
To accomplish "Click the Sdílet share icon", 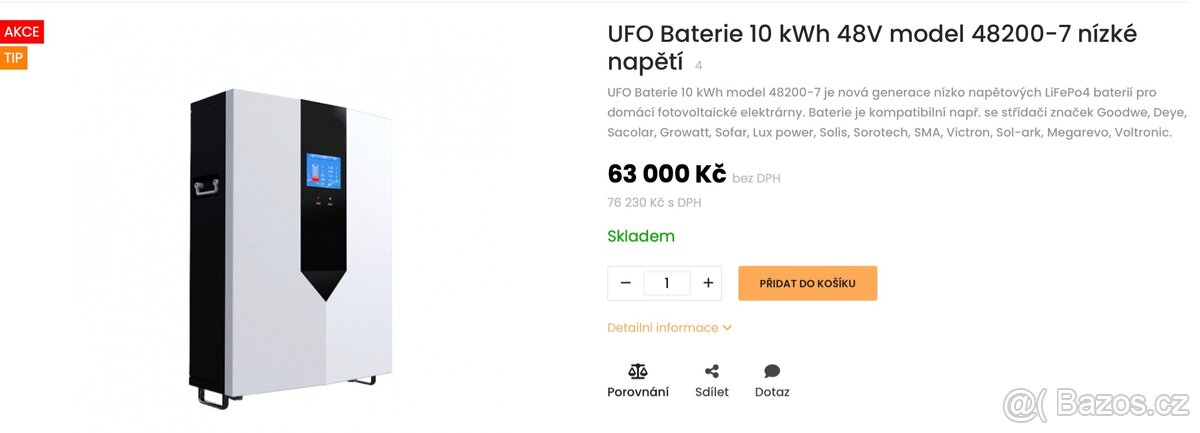I will (712, 371).
